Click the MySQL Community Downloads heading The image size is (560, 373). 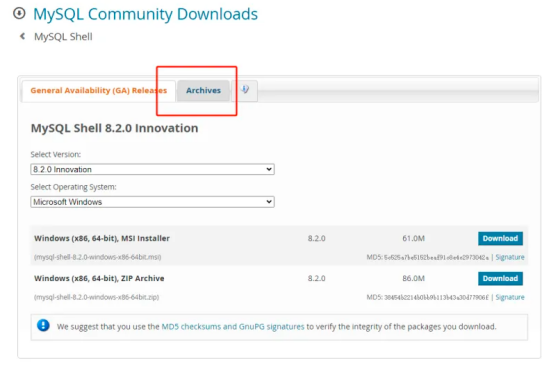click(x=145, y=14)
